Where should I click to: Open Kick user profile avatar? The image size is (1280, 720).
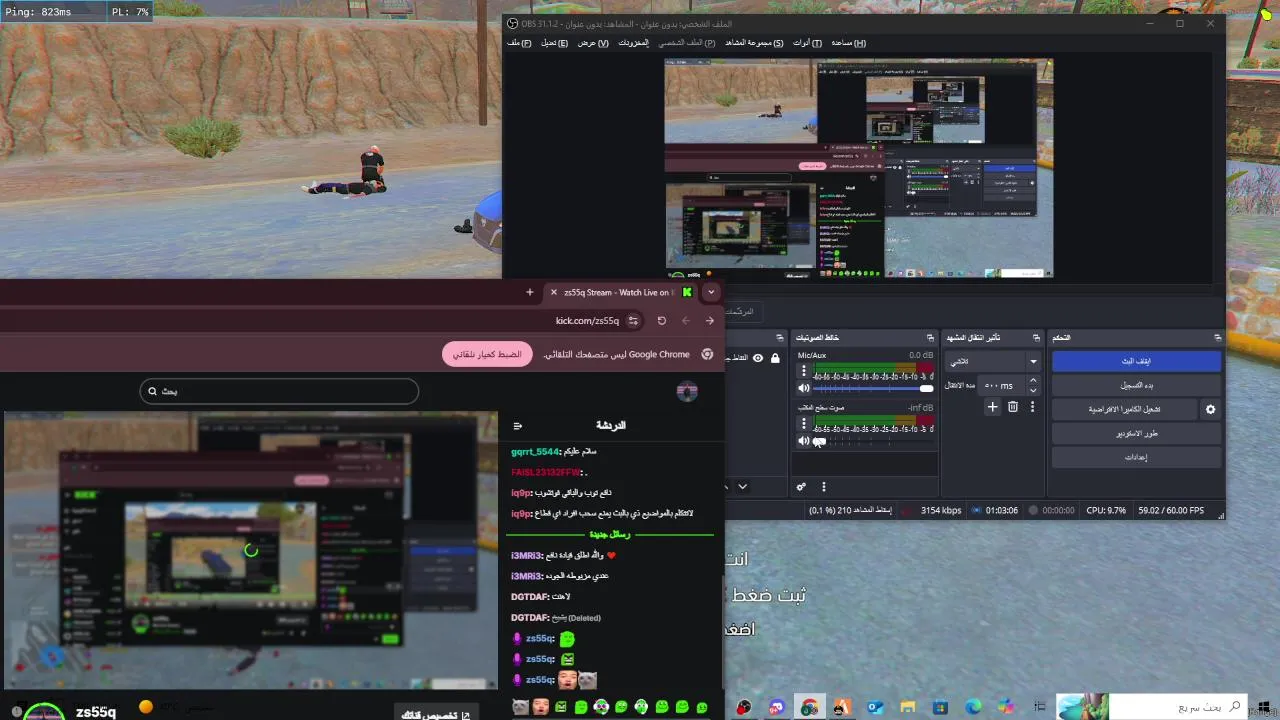[x=687, y=392]
